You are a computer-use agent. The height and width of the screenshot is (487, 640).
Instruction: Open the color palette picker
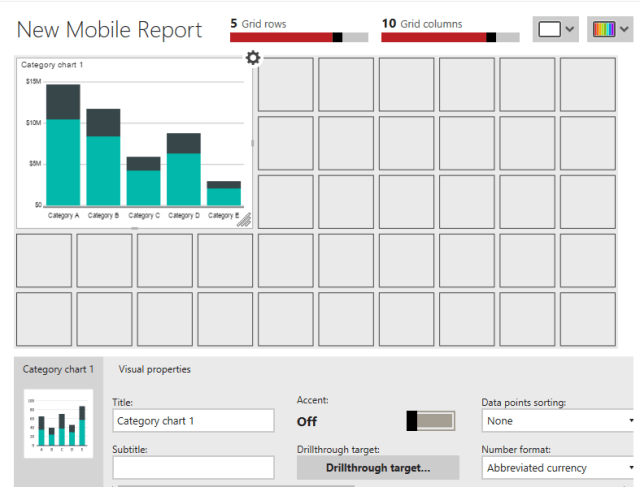pos(602,29)
